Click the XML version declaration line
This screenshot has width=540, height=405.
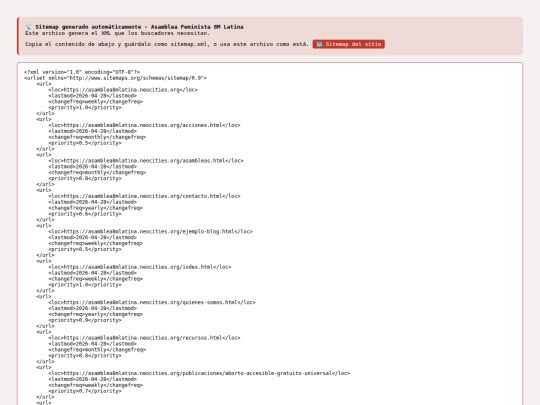coord(82,72)
